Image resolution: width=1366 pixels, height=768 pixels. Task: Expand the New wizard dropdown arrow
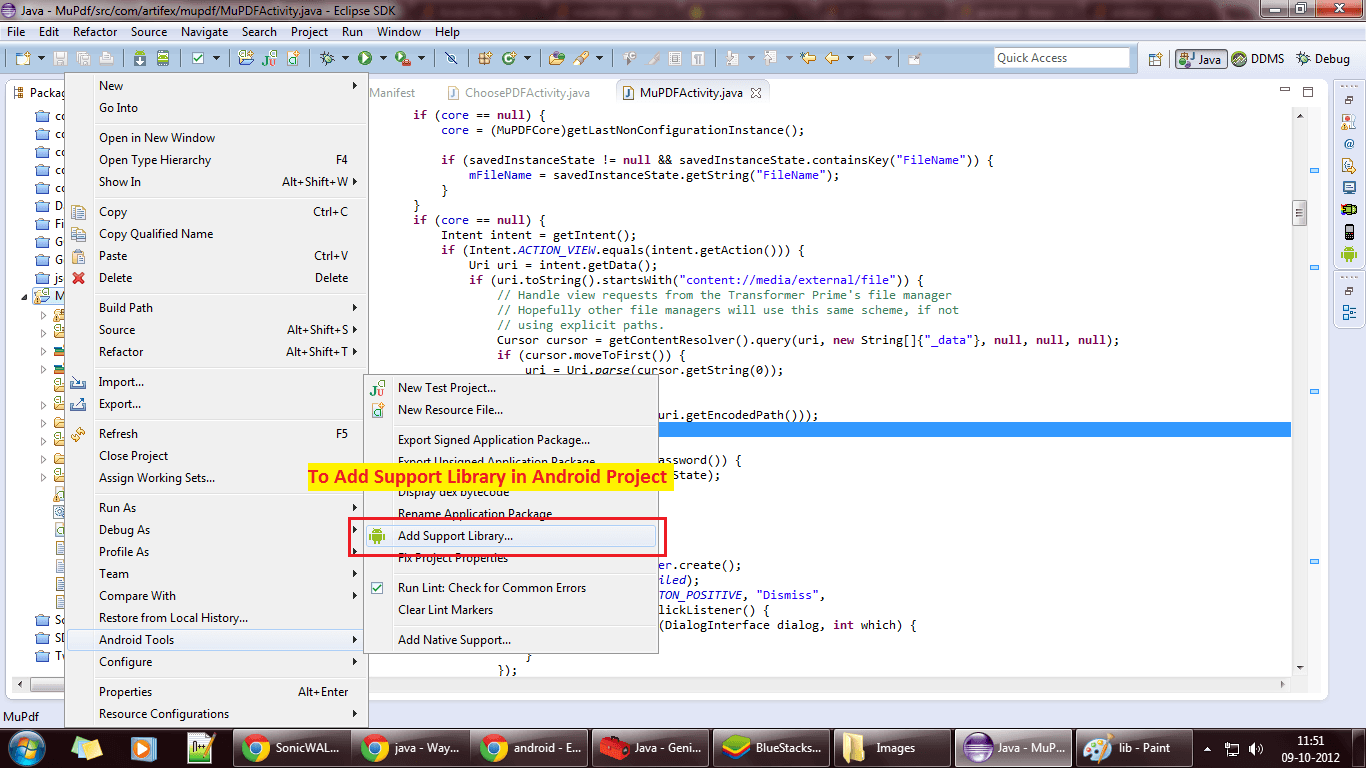click(x=40, y=59)
